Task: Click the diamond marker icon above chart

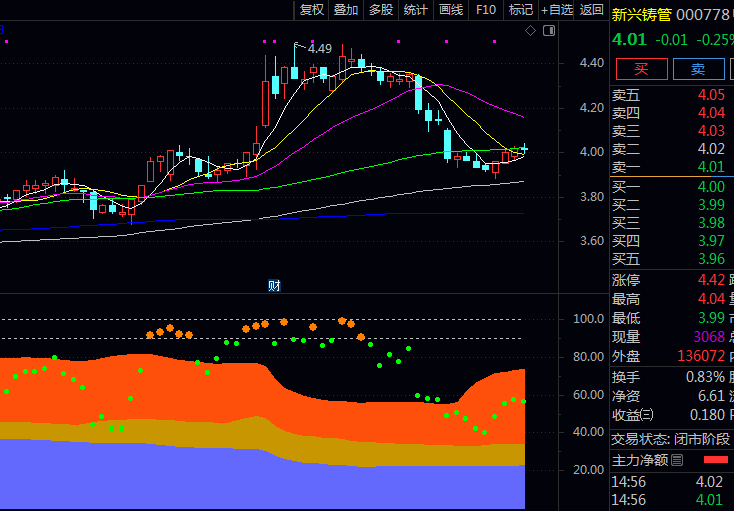Action: click(x=531, y=32)
